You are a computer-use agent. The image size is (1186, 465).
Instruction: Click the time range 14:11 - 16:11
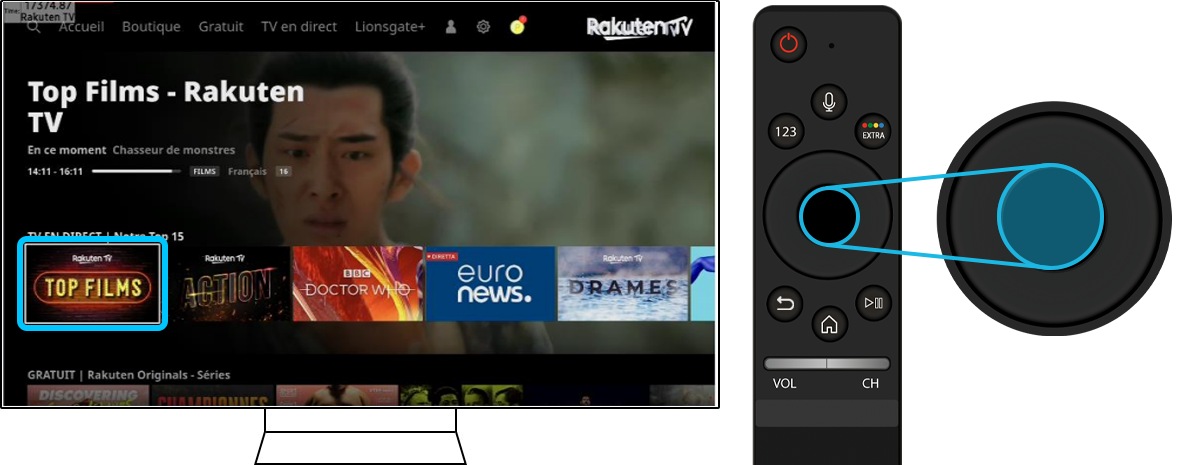[x=55, y=172]
